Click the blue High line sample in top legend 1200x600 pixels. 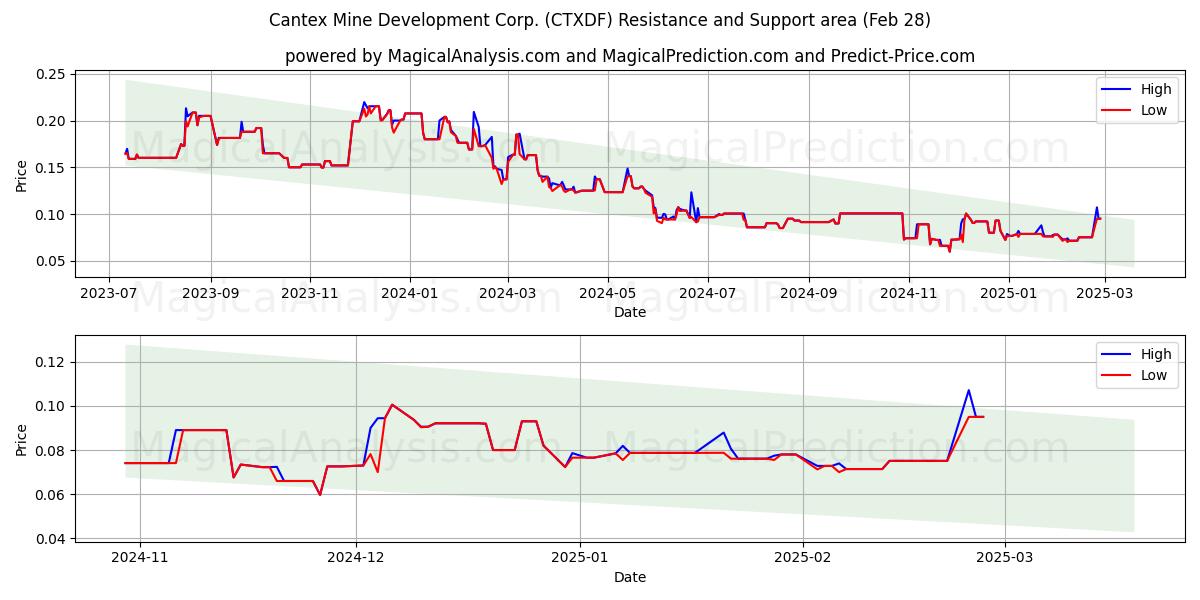coord(1118,90)
